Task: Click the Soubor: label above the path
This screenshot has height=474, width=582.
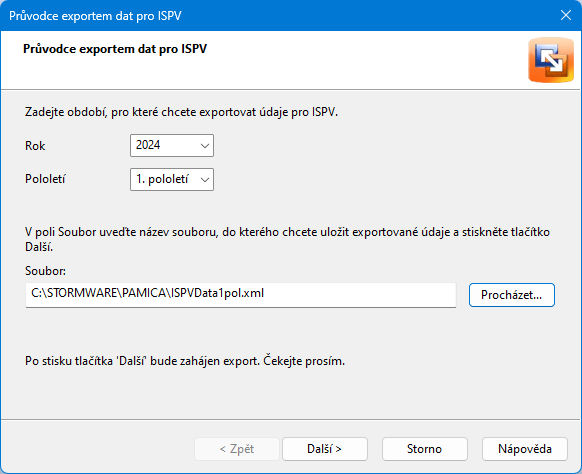Action: click(45, 271)
